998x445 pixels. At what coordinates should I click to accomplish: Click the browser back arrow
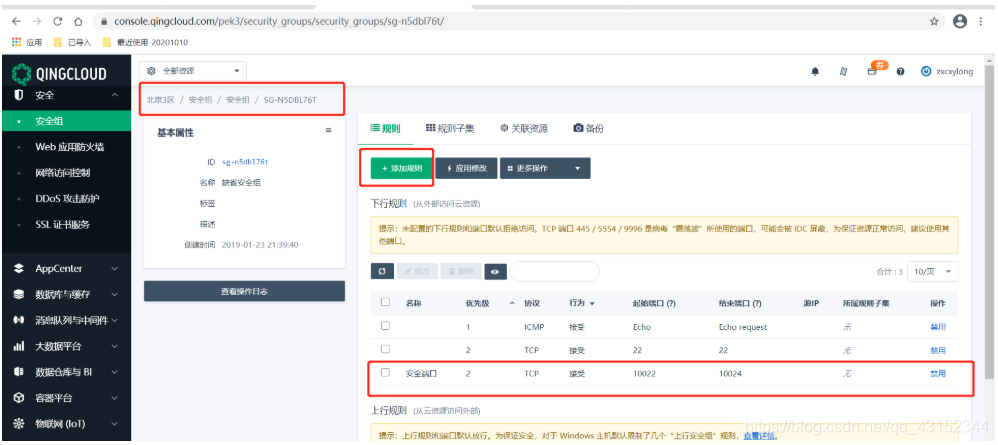click(16, 21)
